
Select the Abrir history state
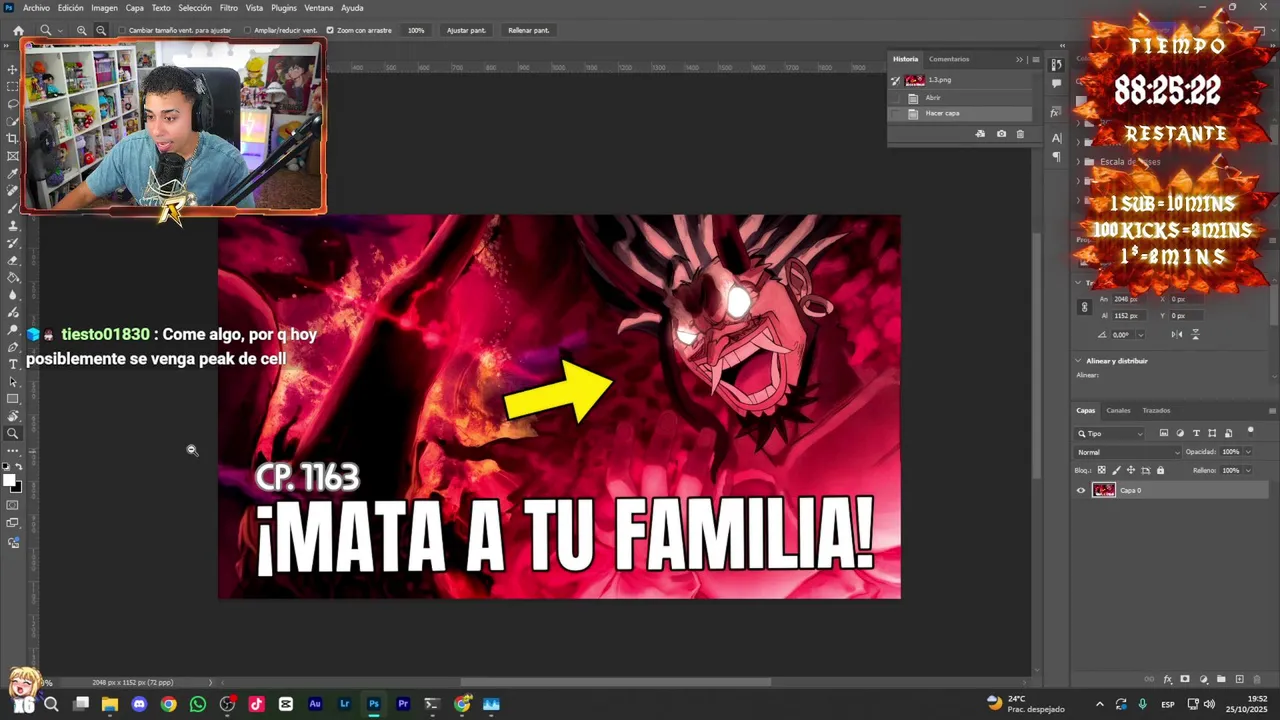pos(961,98)
